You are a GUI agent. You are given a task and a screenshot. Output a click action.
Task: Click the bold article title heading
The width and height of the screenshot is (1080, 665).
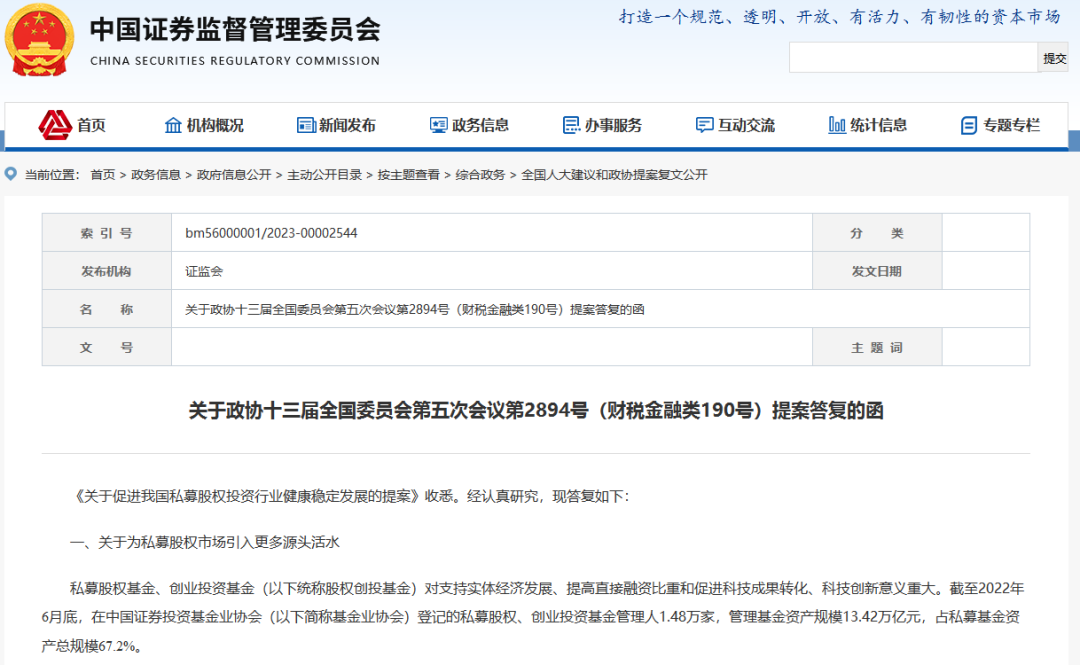click(536, 411)
